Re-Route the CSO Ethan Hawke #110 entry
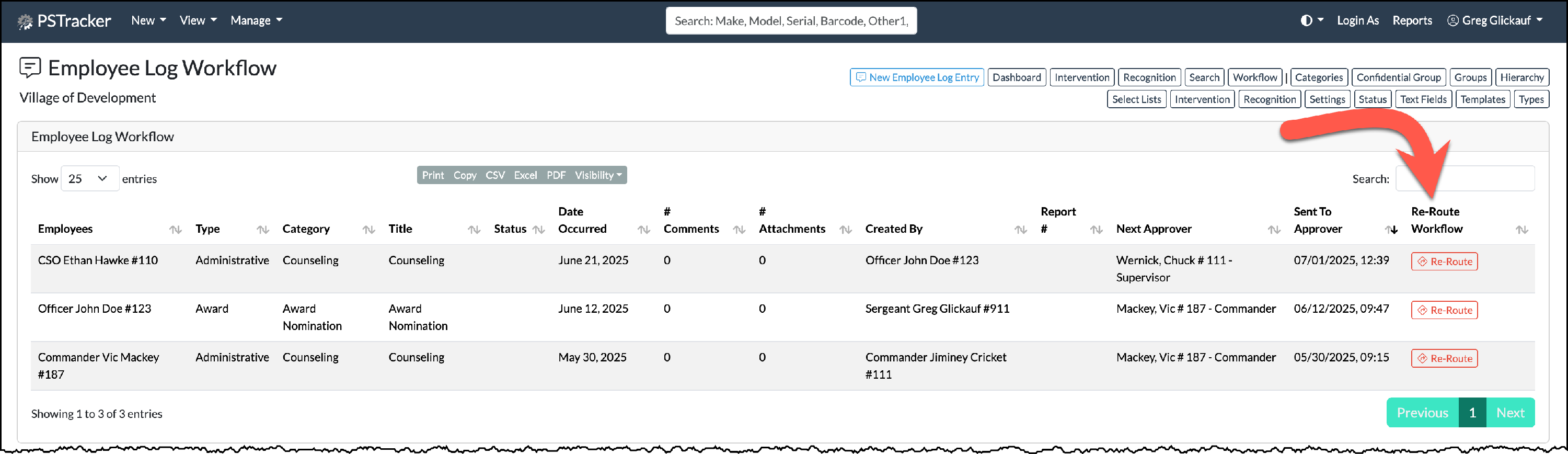 [1444, 262]
